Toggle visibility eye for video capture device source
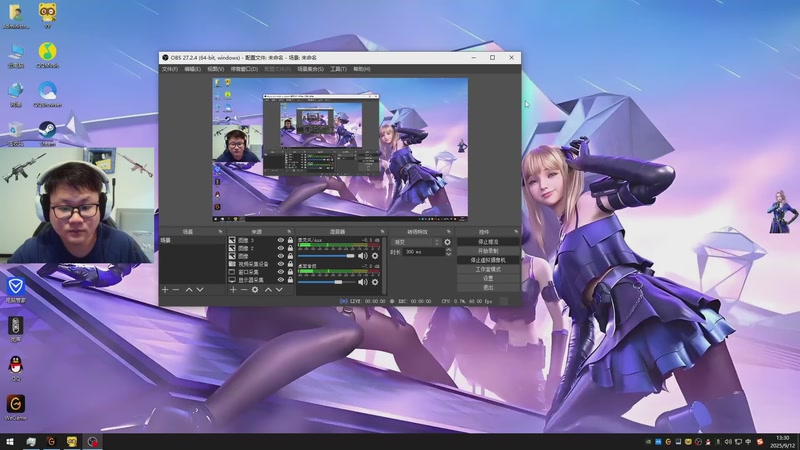The image size is (800, 450). click(x=281, y=264)
